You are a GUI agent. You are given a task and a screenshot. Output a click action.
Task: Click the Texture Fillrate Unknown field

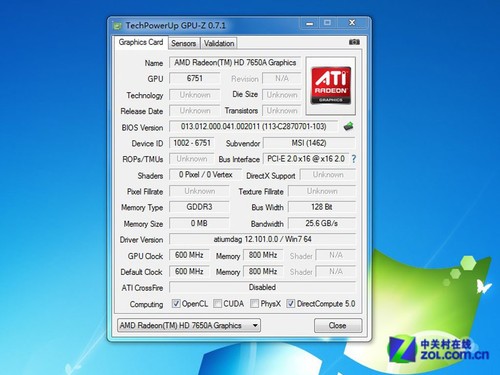click(x=322, y=191)
